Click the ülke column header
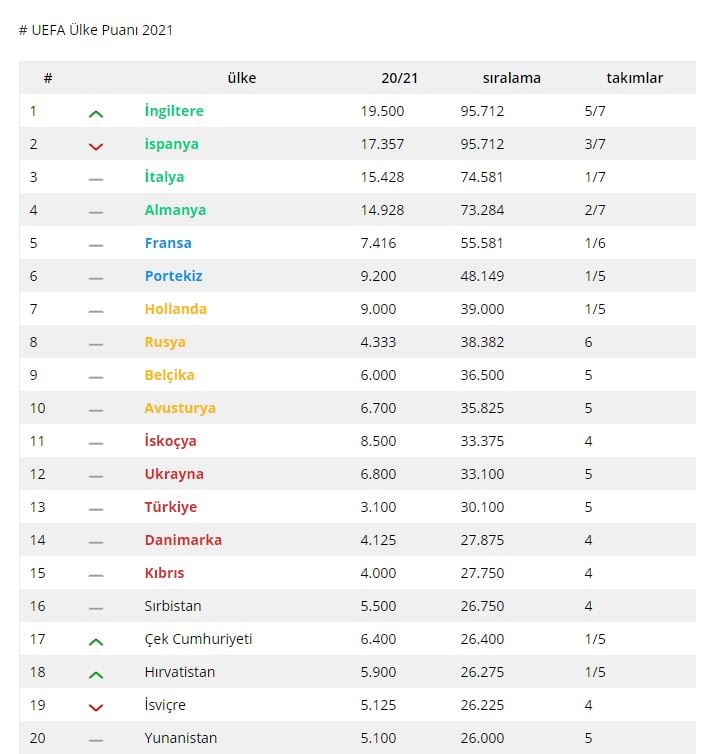Image resolution: width=713 pixels, height=754 pixels. click(242, 78)
